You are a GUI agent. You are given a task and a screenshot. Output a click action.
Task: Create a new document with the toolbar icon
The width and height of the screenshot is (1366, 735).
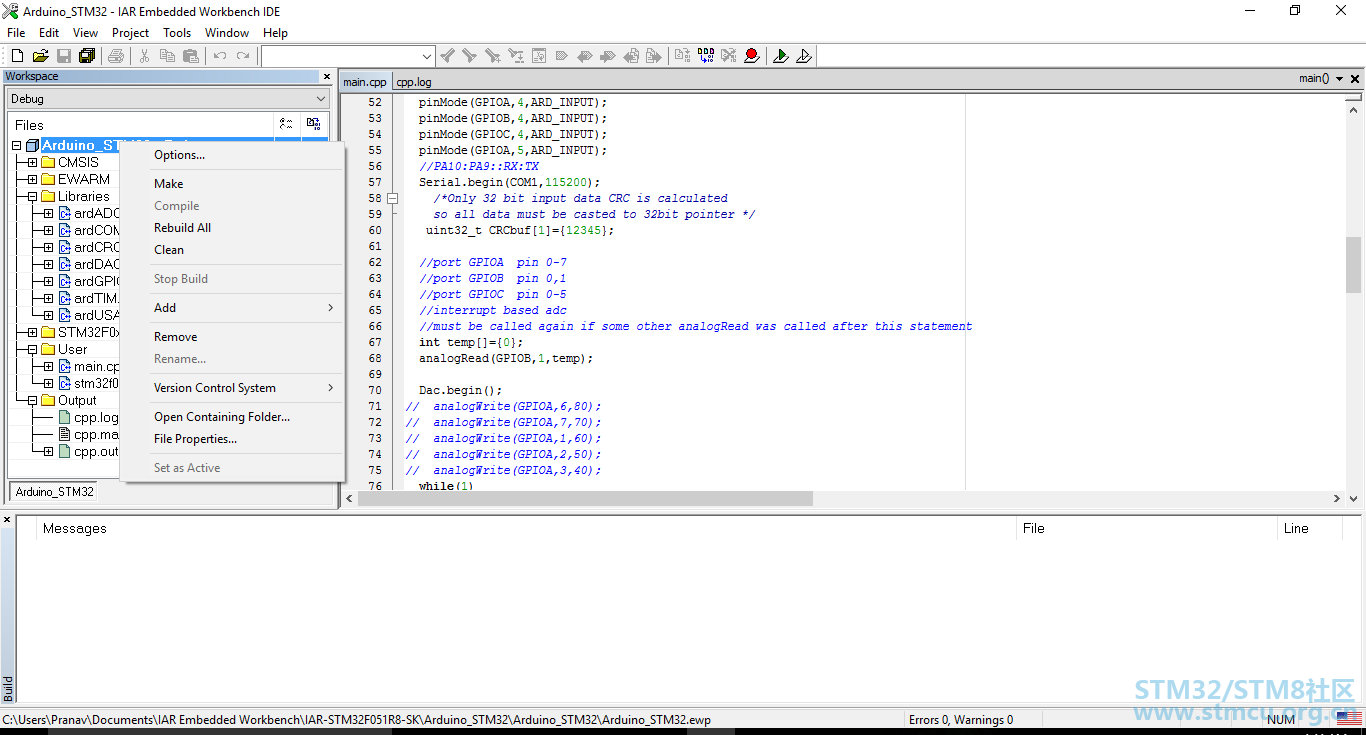click(17, 56)
